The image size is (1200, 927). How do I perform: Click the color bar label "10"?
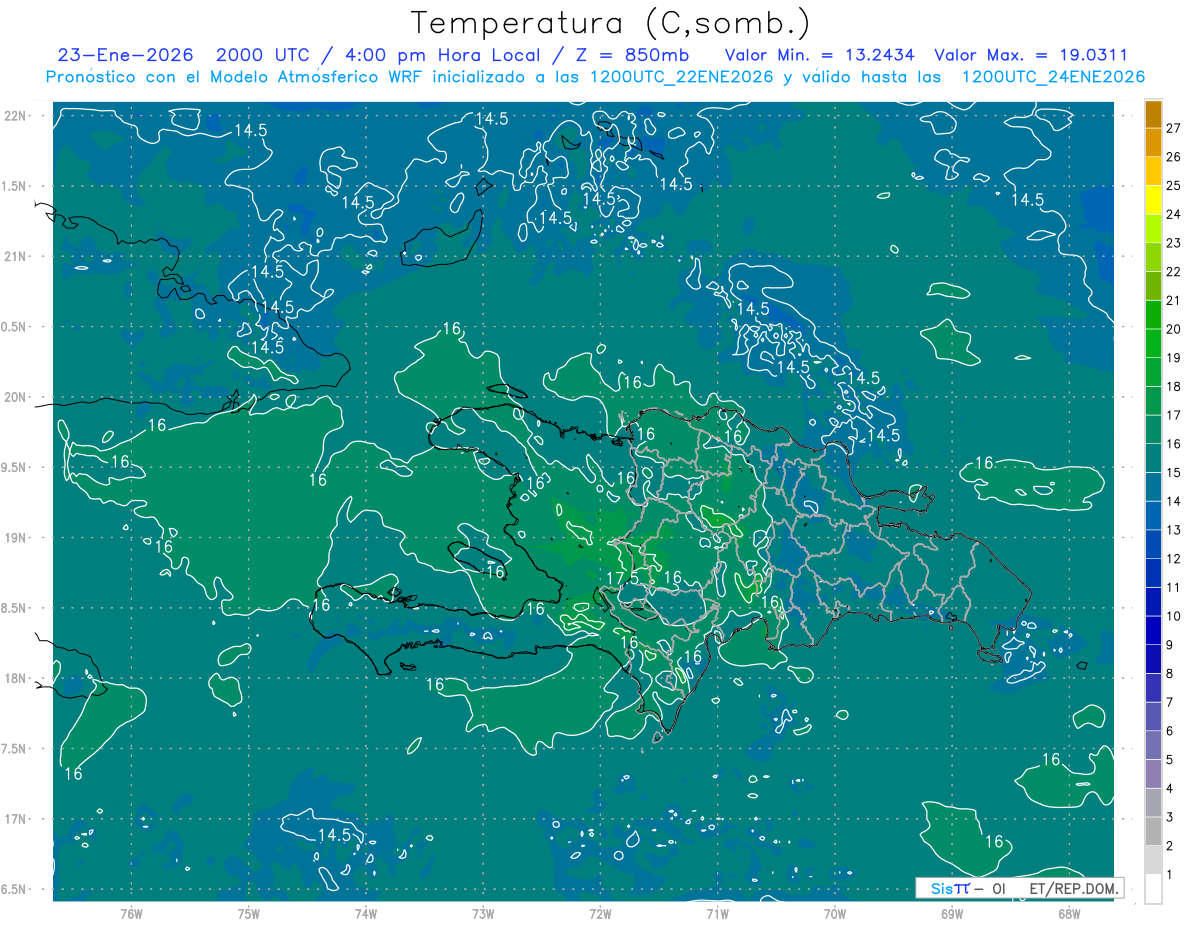[1174, 616]
